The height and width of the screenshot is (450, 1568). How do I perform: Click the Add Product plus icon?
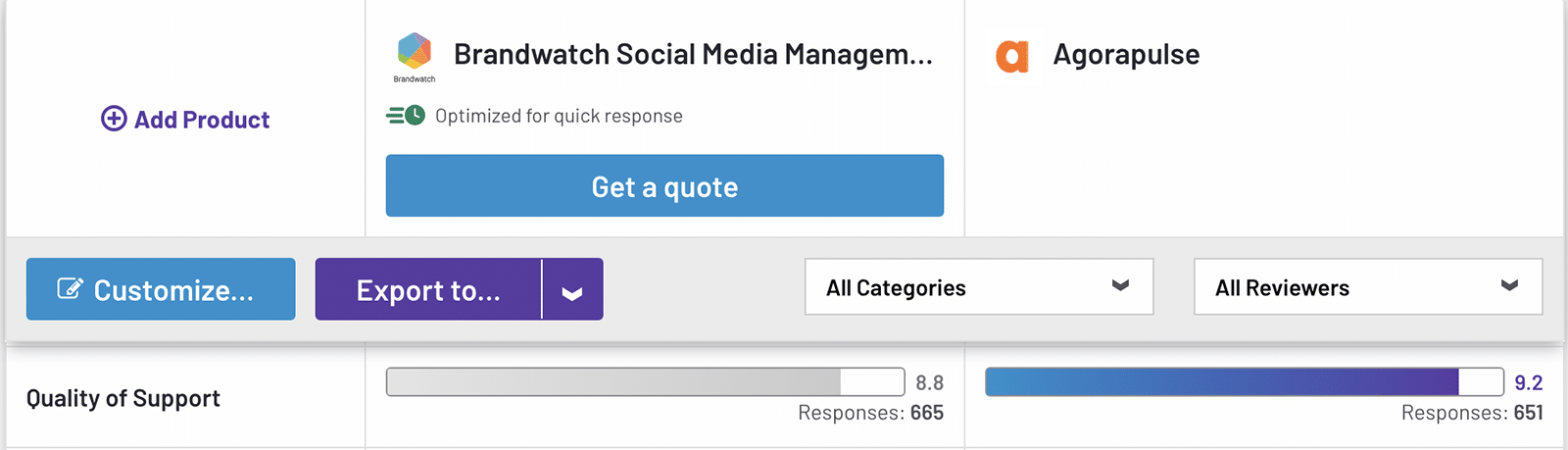click(114, 119)
